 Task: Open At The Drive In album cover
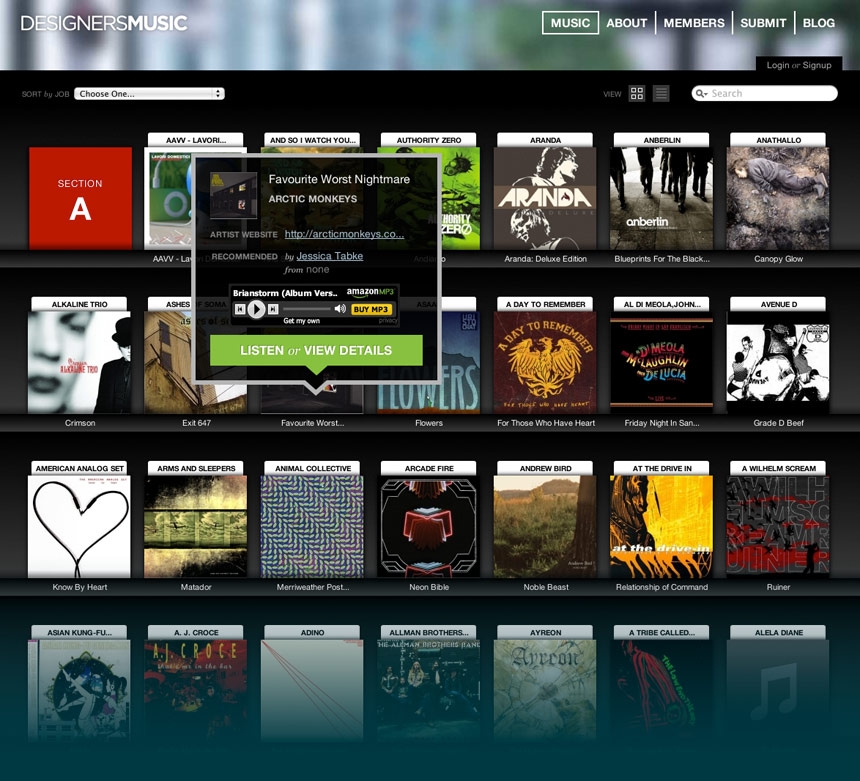point(661,527)
